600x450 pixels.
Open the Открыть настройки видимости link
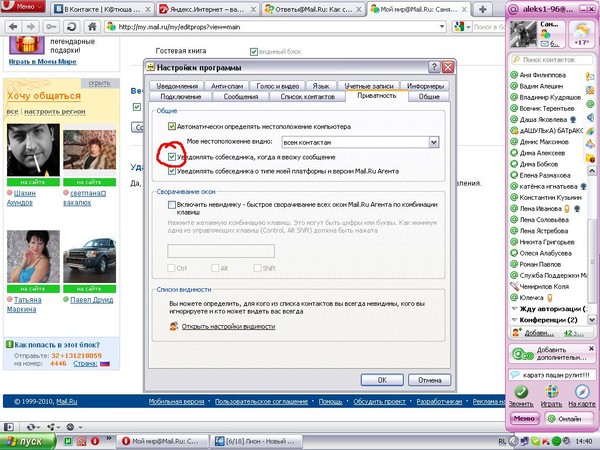[x=228, y=326]
